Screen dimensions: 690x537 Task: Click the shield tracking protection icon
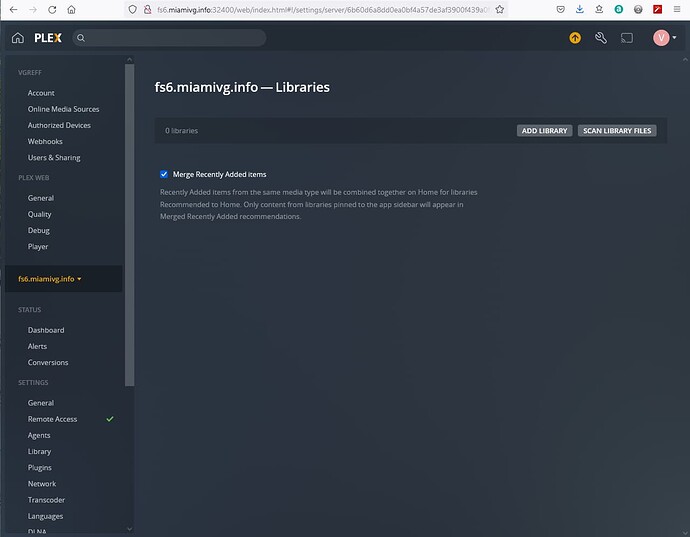click(132, 9)
